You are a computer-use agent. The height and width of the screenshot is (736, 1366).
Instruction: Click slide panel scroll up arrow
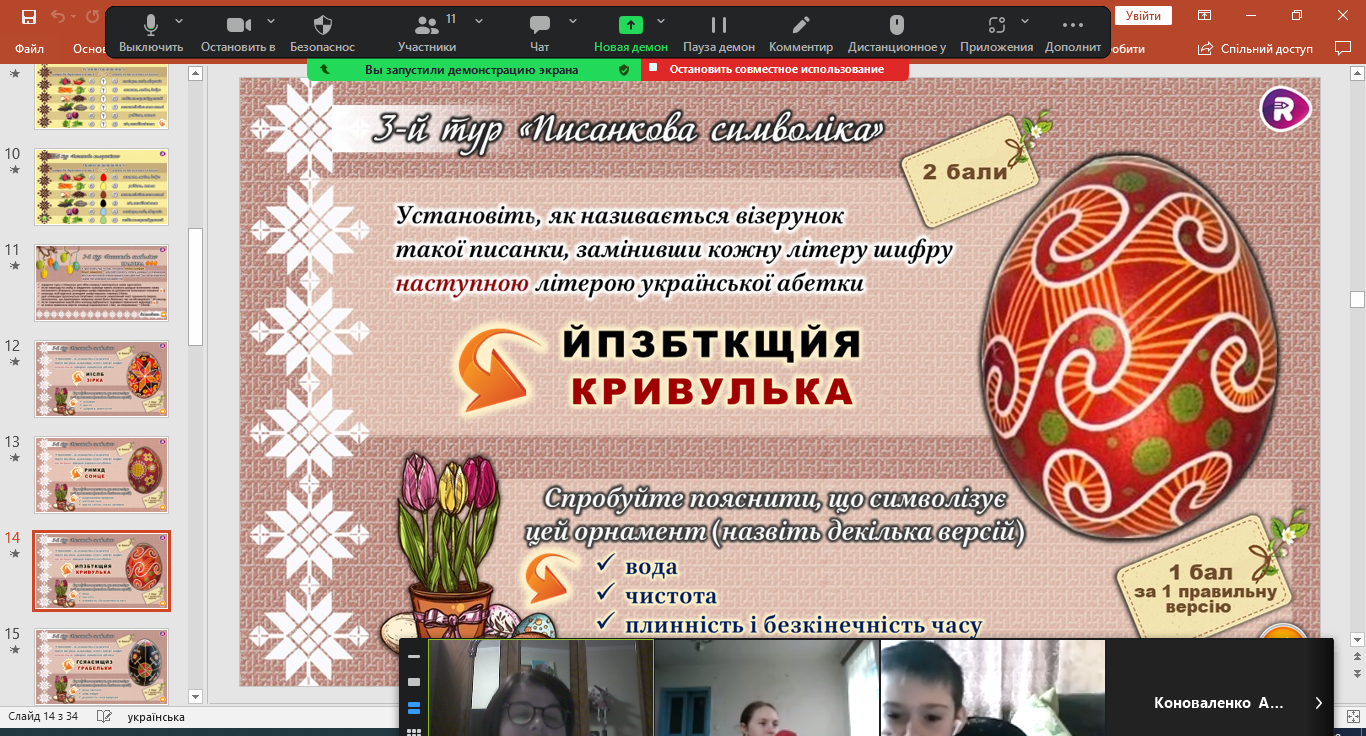[x=196, y=73]
